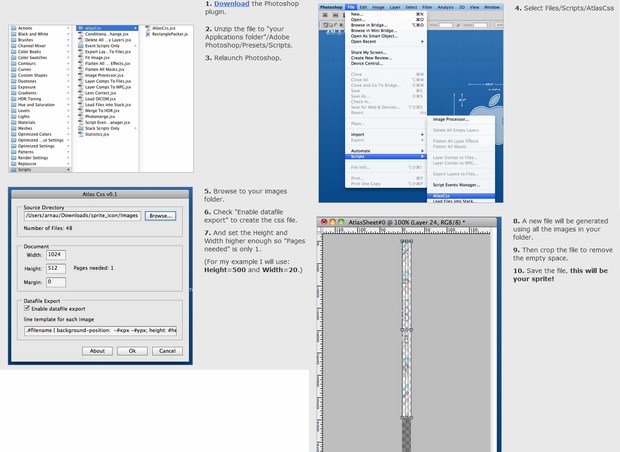Click the Source Directory path field
Image resolution: width=620 pixels, height=452 pixels.
pyautogui.click(x=82, y=216)
